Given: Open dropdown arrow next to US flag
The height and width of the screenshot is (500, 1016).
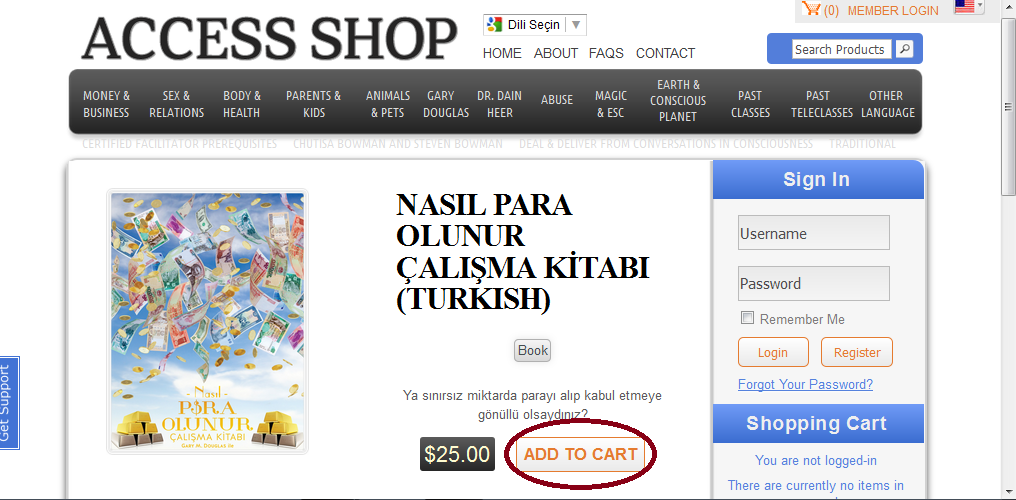Looking at the screenshot, I should (980, 5).
